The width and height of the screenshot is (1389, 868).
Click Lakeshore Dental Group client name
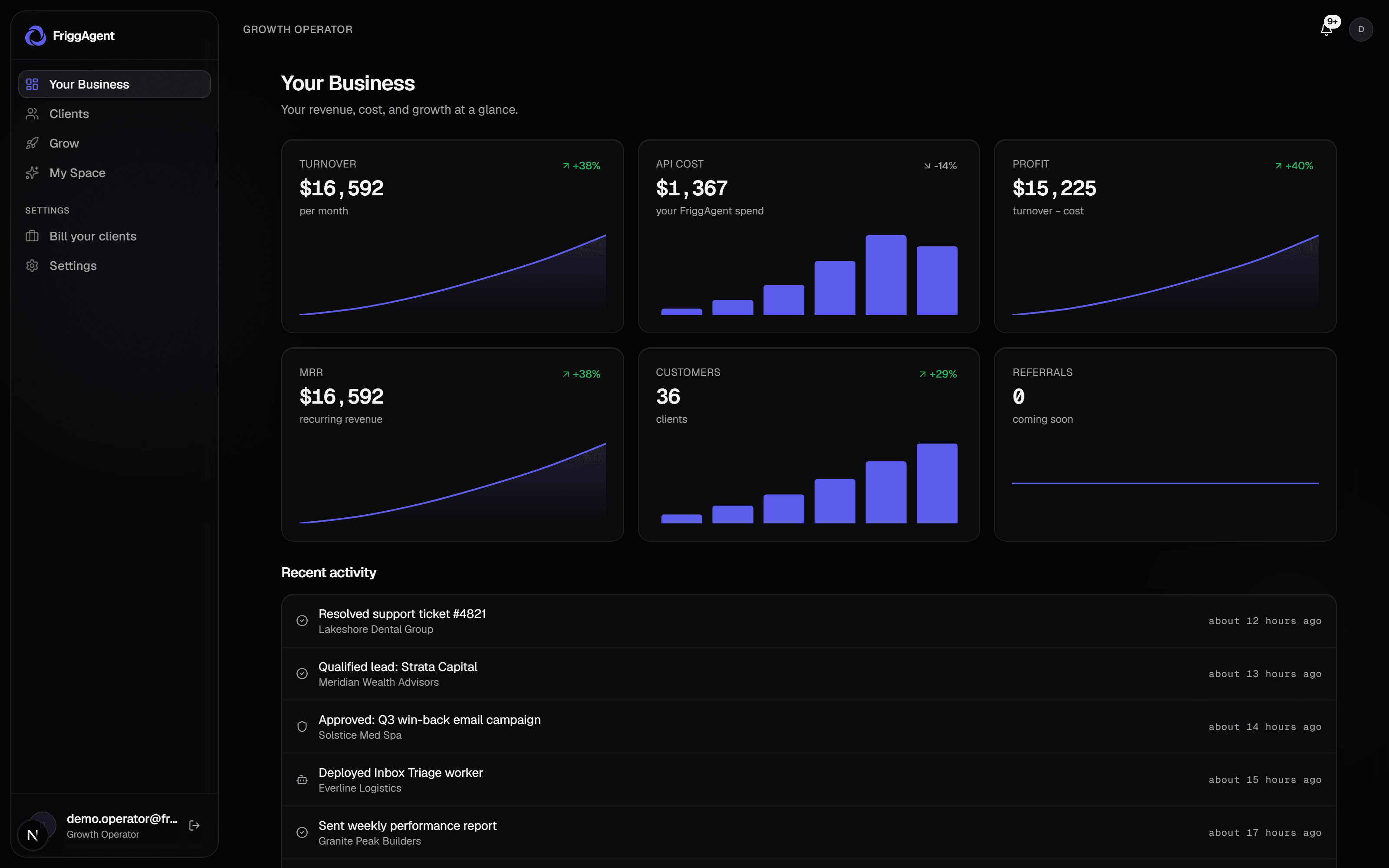[x=376, y=629]
